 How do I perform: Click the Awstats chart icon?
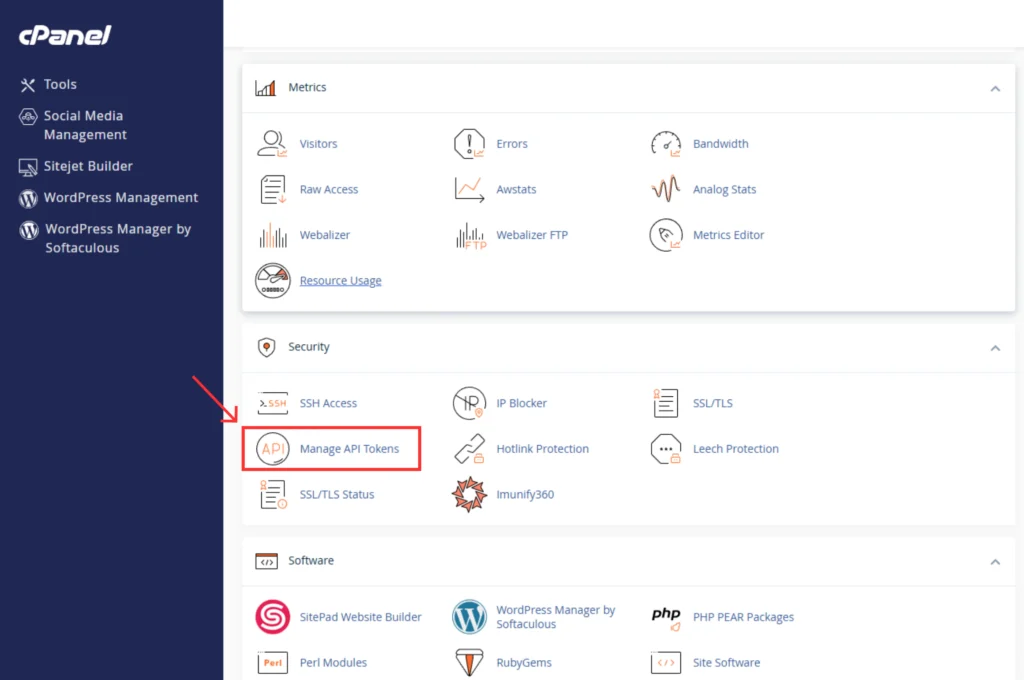tap(469, 189)
